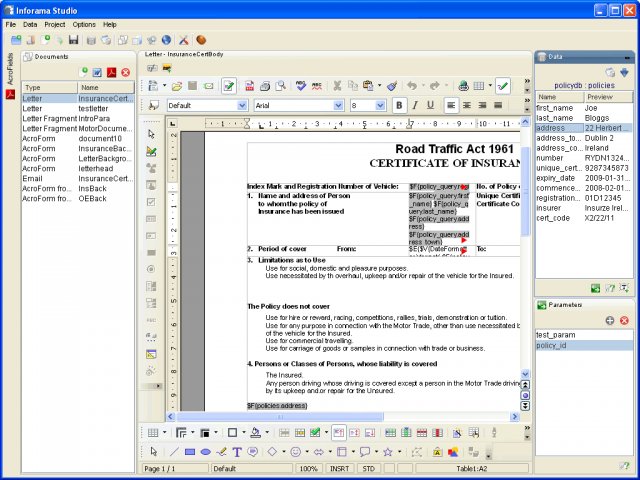640x480 pixels.
Task: Open the Project menu
Action: click(55, 24)
